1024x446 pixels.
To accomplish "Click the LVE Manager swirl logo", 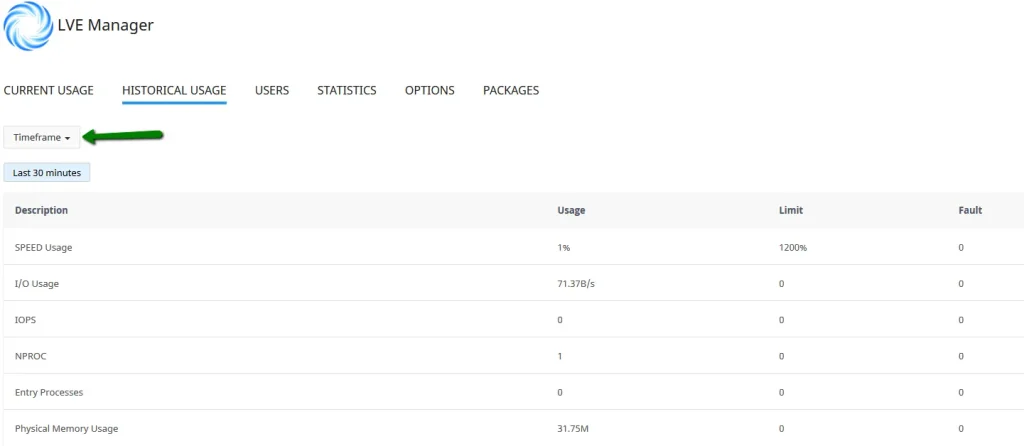I will (x=27, y=26).
